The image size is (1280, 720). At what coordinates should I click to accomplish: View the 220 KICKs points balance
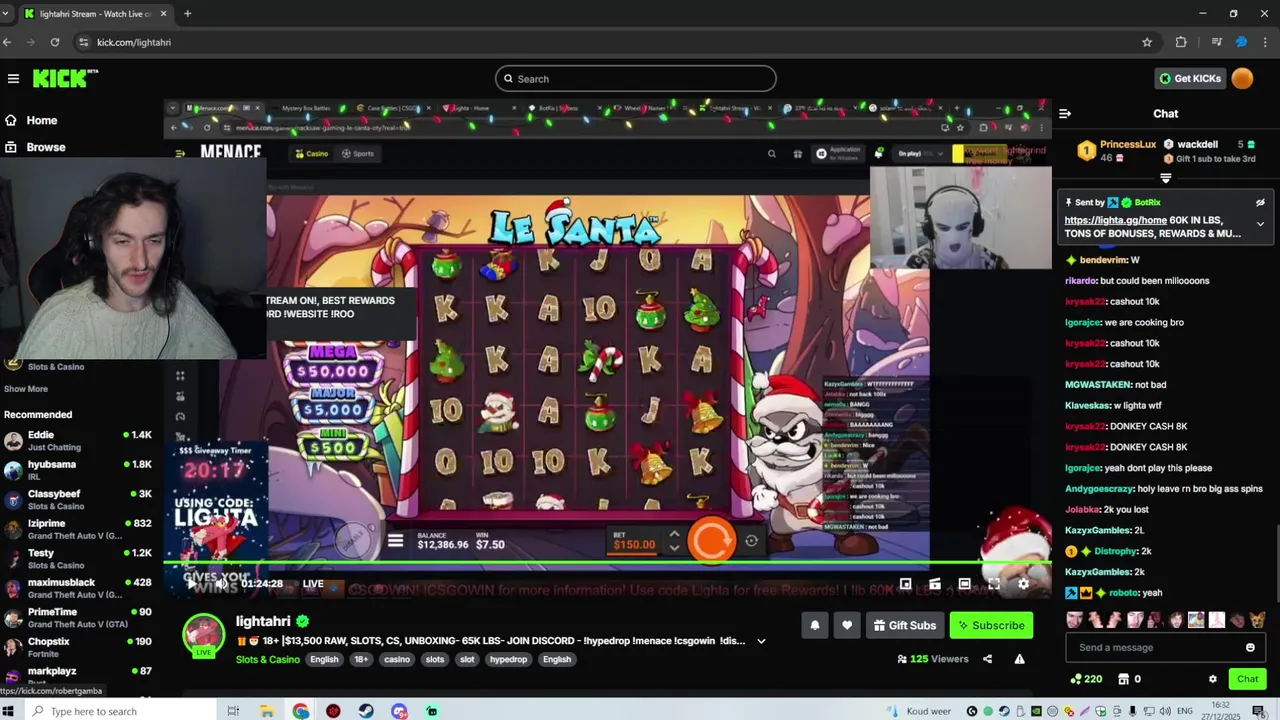[1086, 679]
